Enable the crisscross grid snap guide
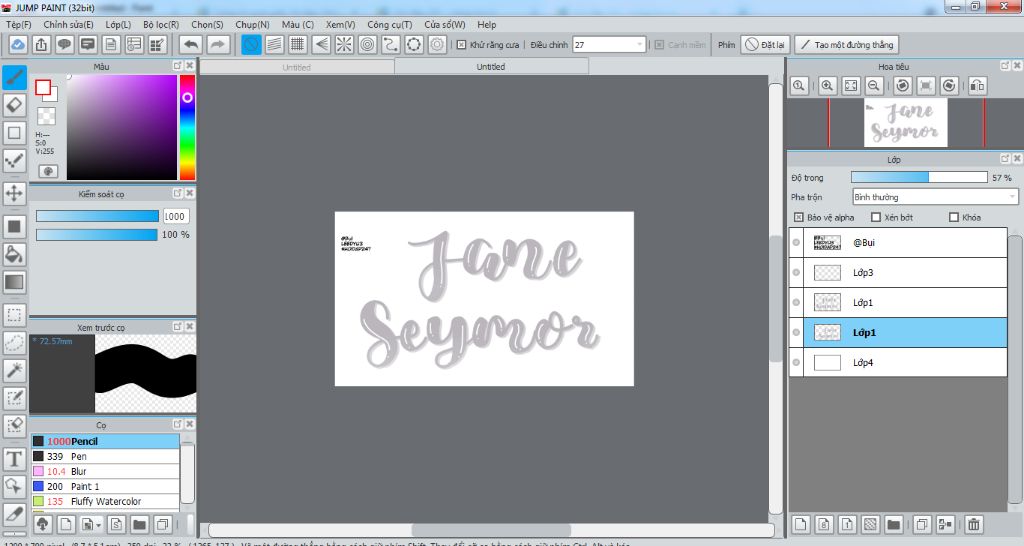This screenshot has height=546, width=1024. pyautogui.click(x=298, y=44)
